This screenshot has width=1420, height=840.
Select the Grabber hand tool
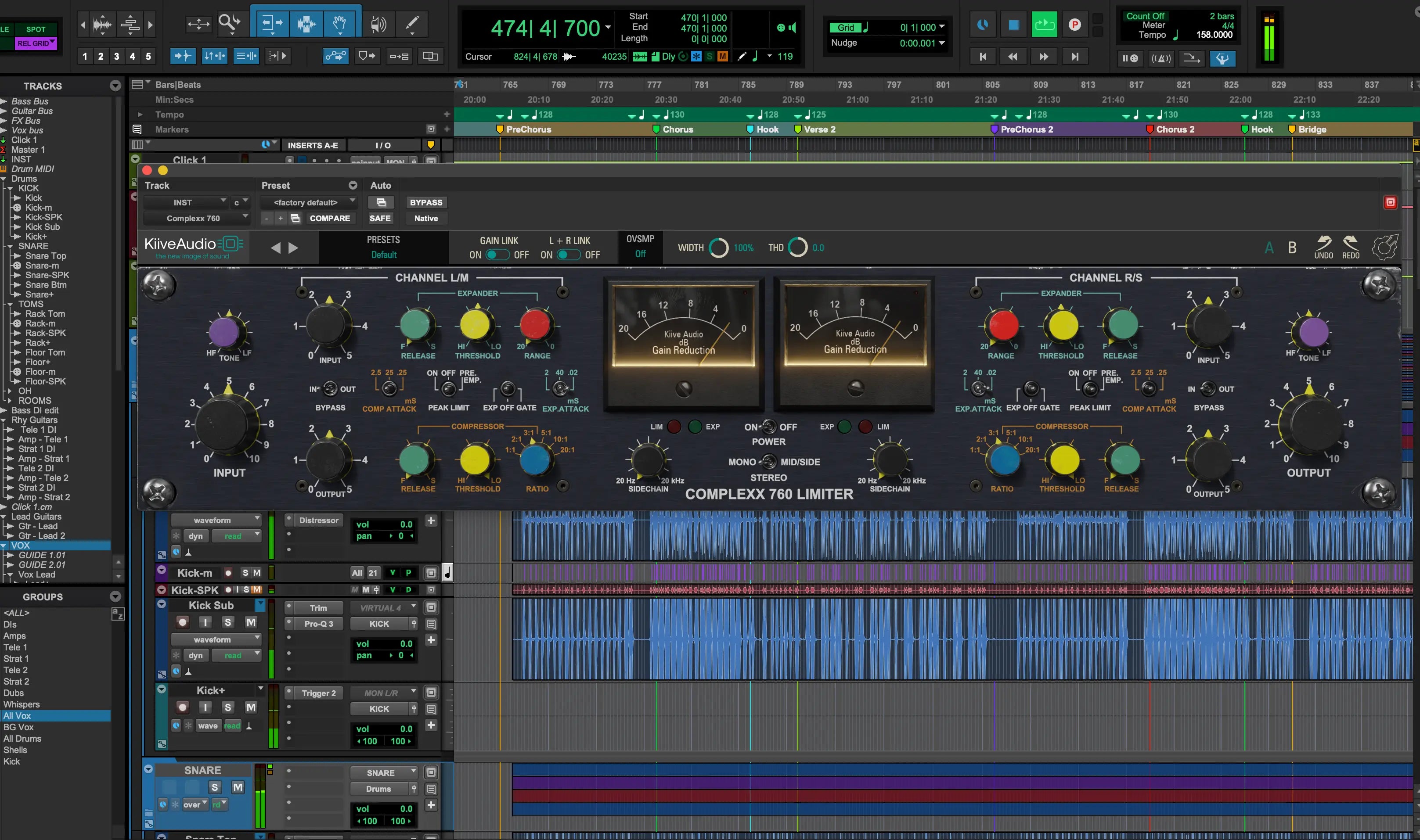[x=339, y=24]
